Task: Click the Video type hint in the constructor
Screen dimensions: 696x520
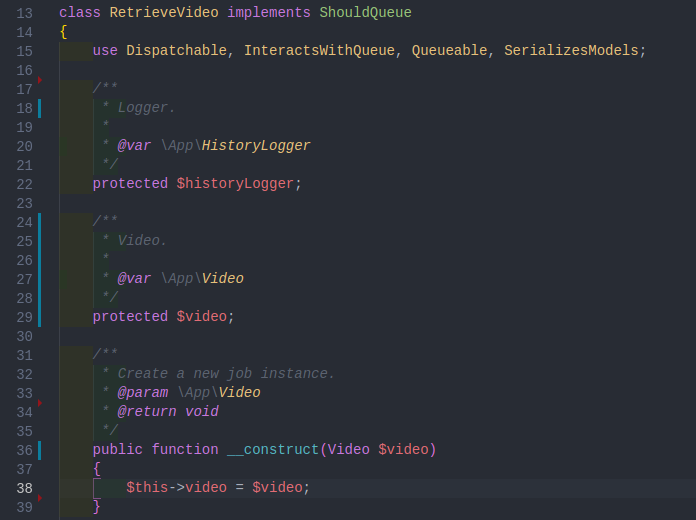Action: click(348, 449)
